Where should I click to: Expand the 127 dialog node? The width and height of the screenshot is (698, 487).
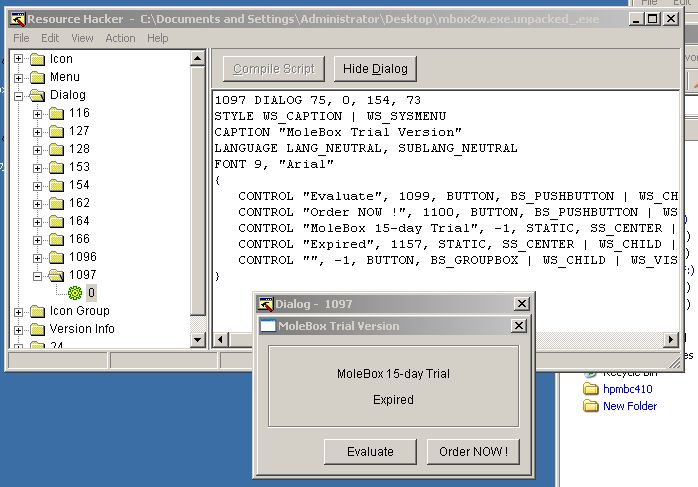pos(37,132)
